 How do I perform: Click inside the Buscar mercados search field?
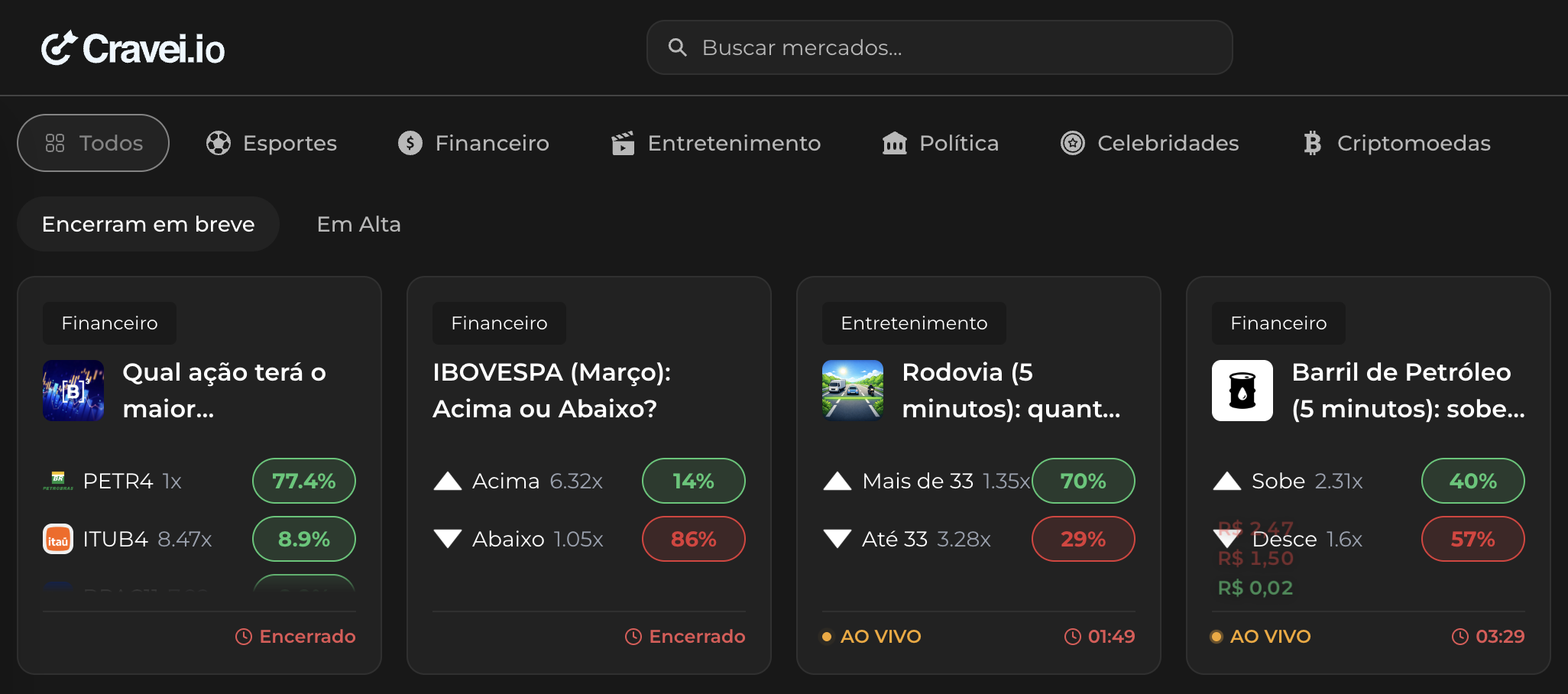938,47
